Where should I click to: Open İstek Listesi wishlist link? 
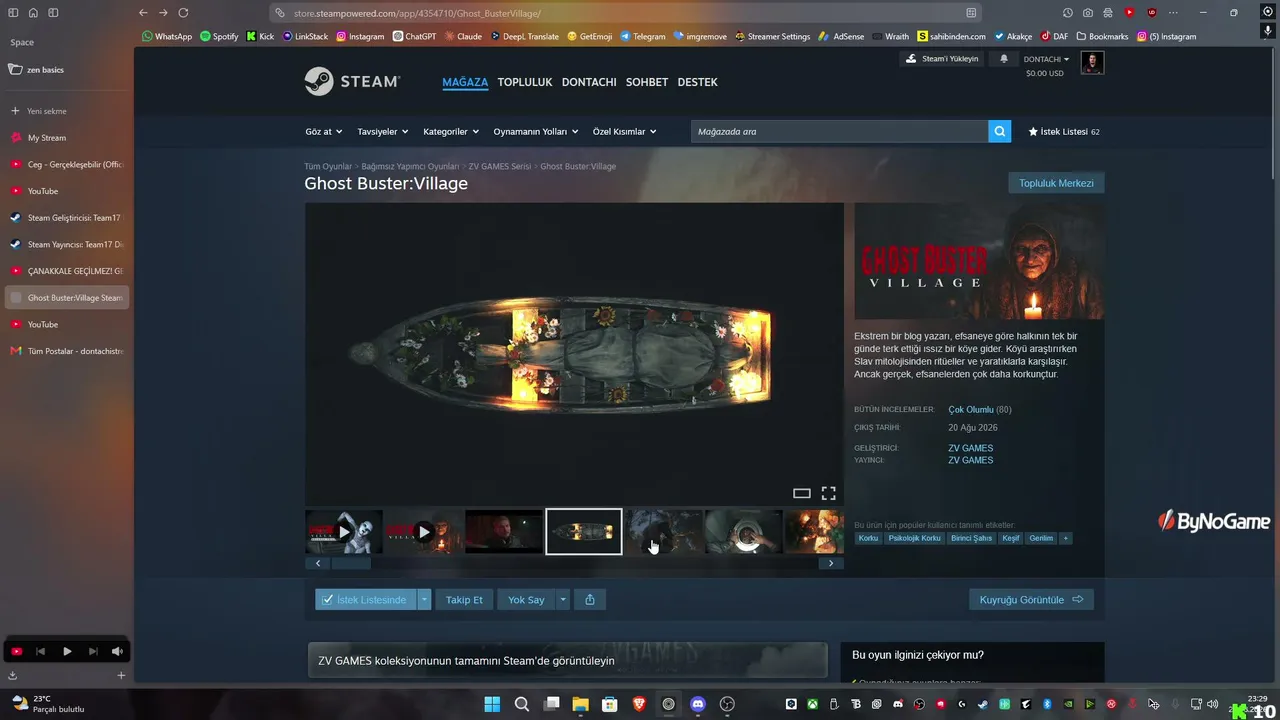[x=1065, y=131]
